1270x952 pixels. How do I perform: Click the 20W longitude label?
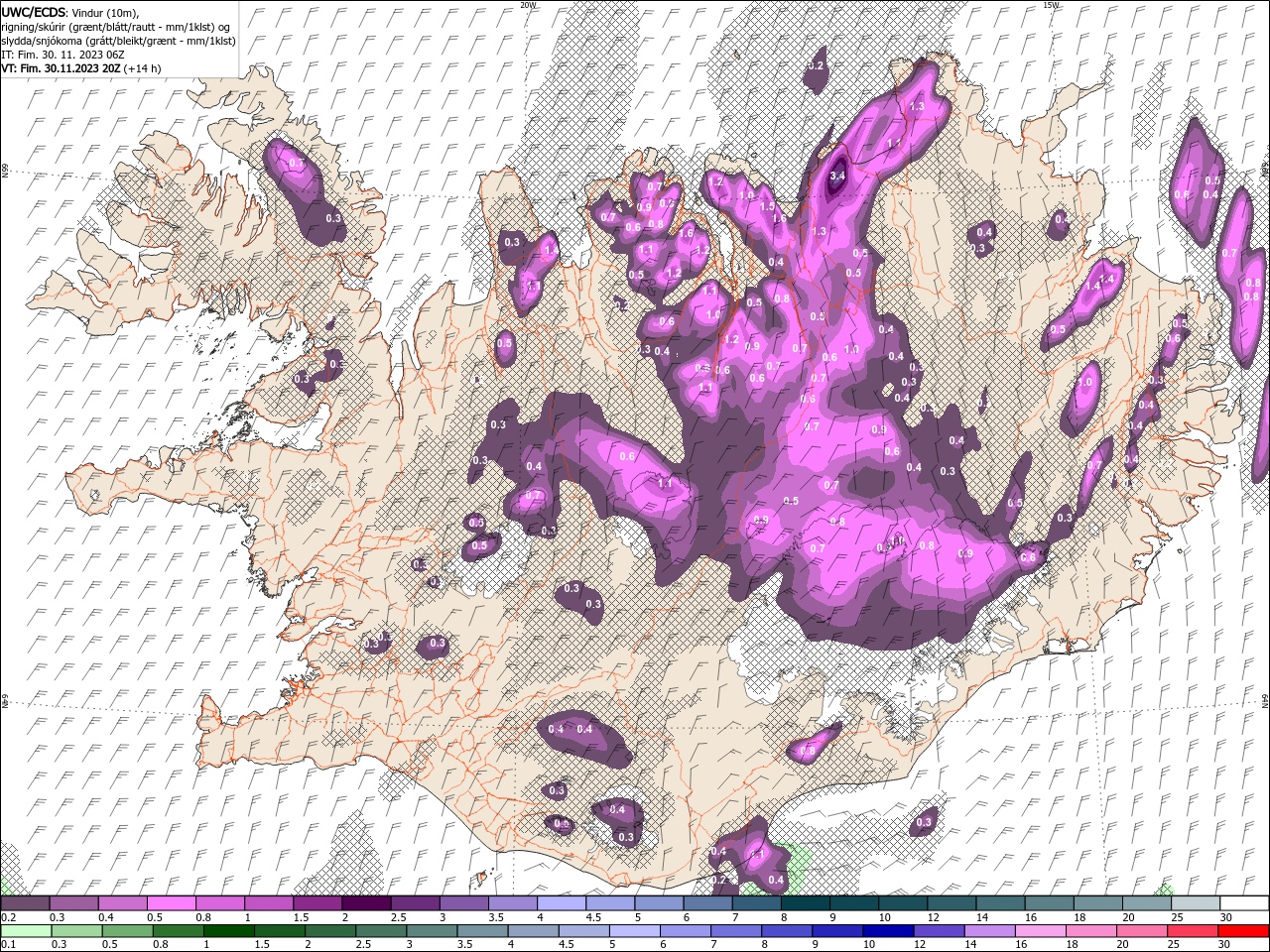pyautogui.click(x=528, y=5)
